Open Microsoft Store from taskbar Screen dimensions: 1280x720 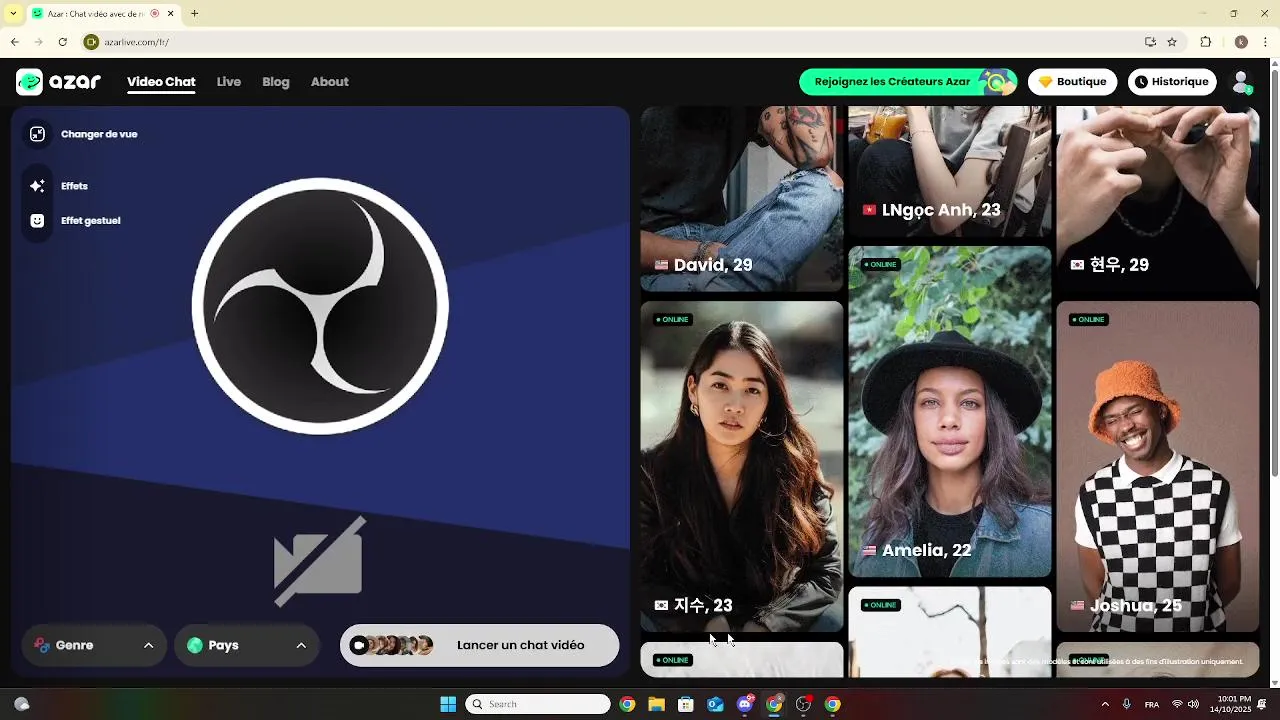[x=686, y=704]
